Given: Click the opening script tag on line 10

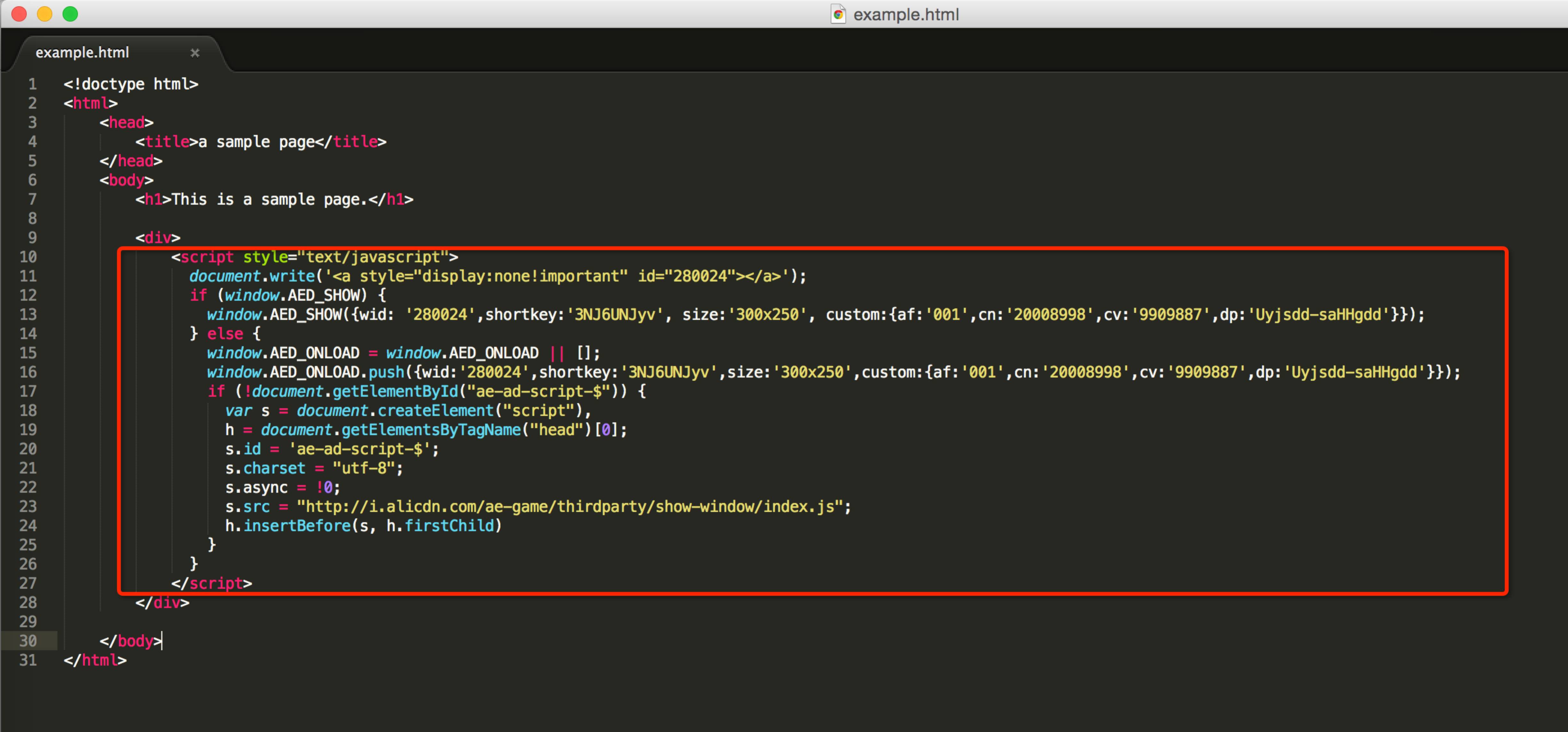Looking at the screenshot, I should [207, 257].
